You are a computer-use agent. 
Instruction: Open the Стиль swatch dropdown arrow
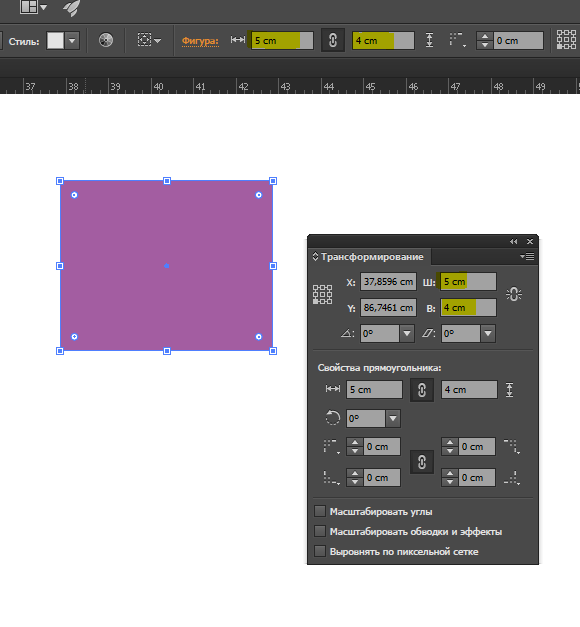[x=72, y=41]
